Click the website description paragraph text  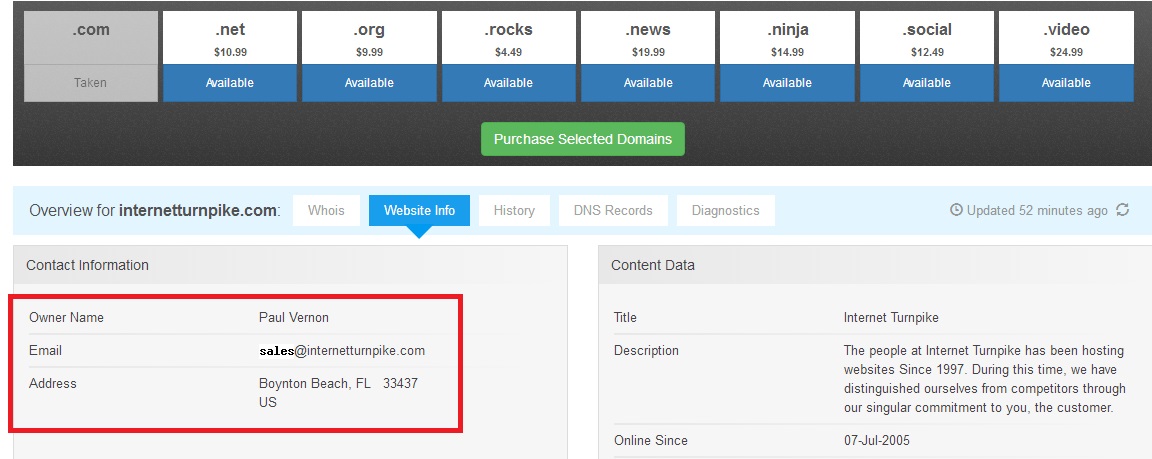point(984,379)
